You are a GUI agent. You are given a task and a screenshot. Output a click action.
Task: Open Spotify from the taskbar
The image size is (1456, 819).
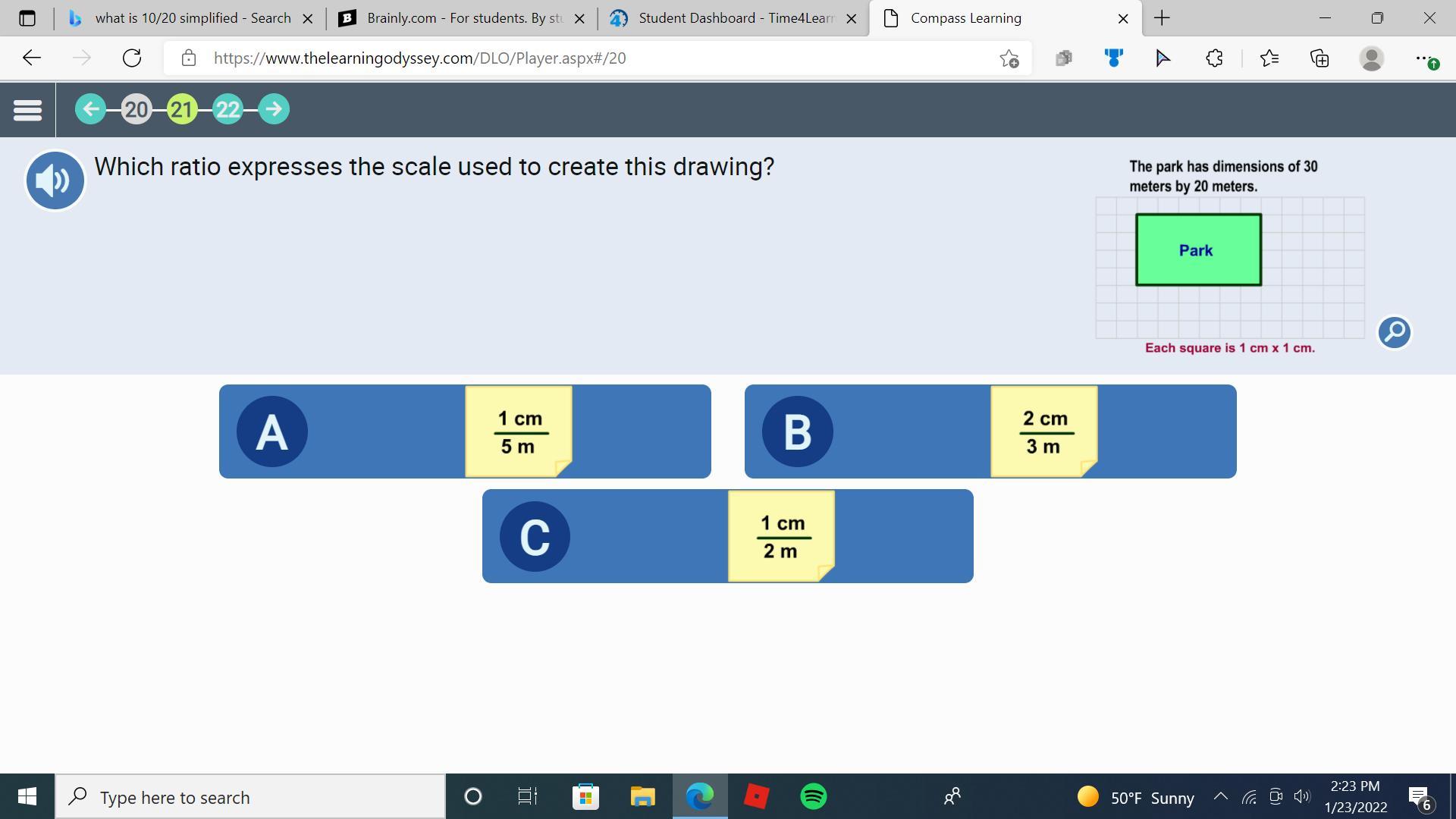pos(813,796)
